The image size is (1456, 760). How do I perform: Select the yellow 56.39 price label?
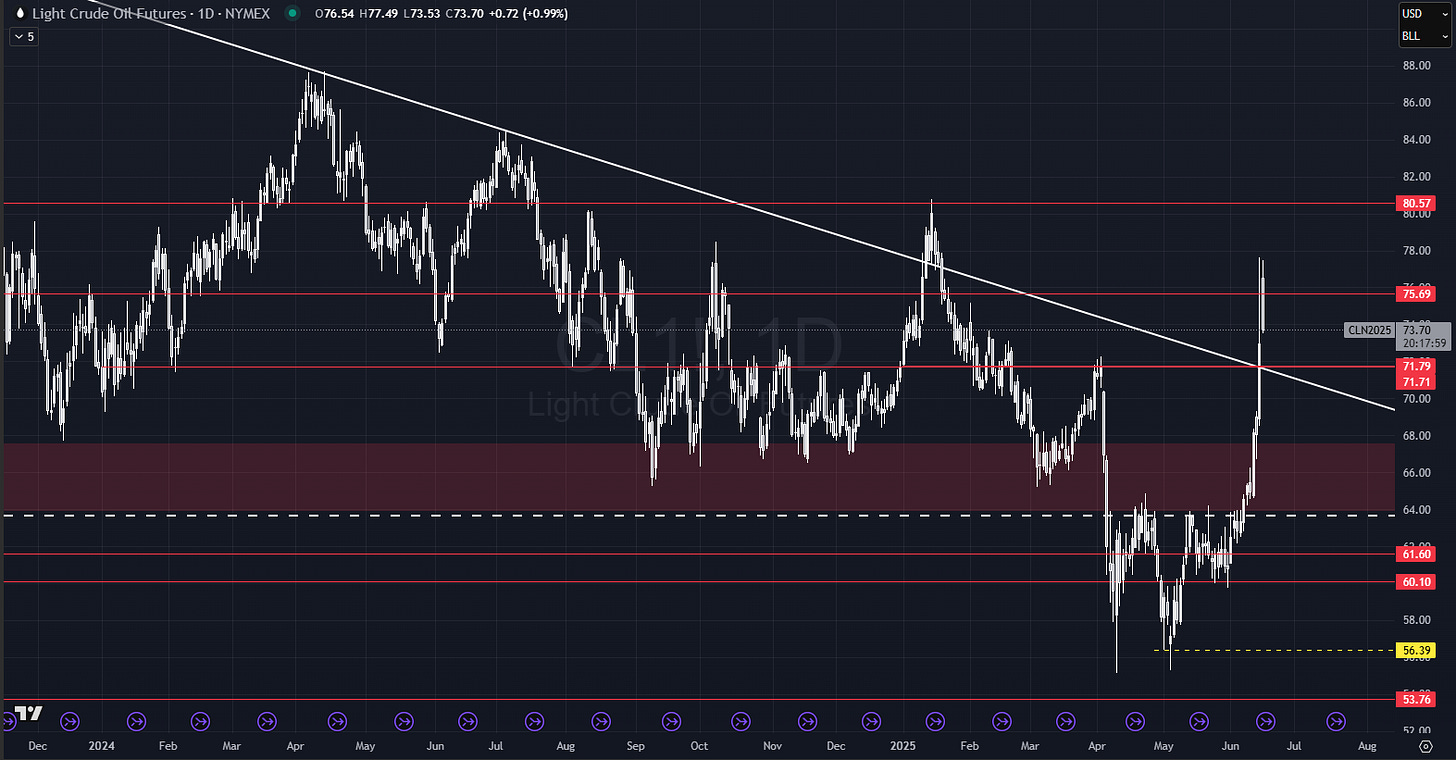(1417, 650)
